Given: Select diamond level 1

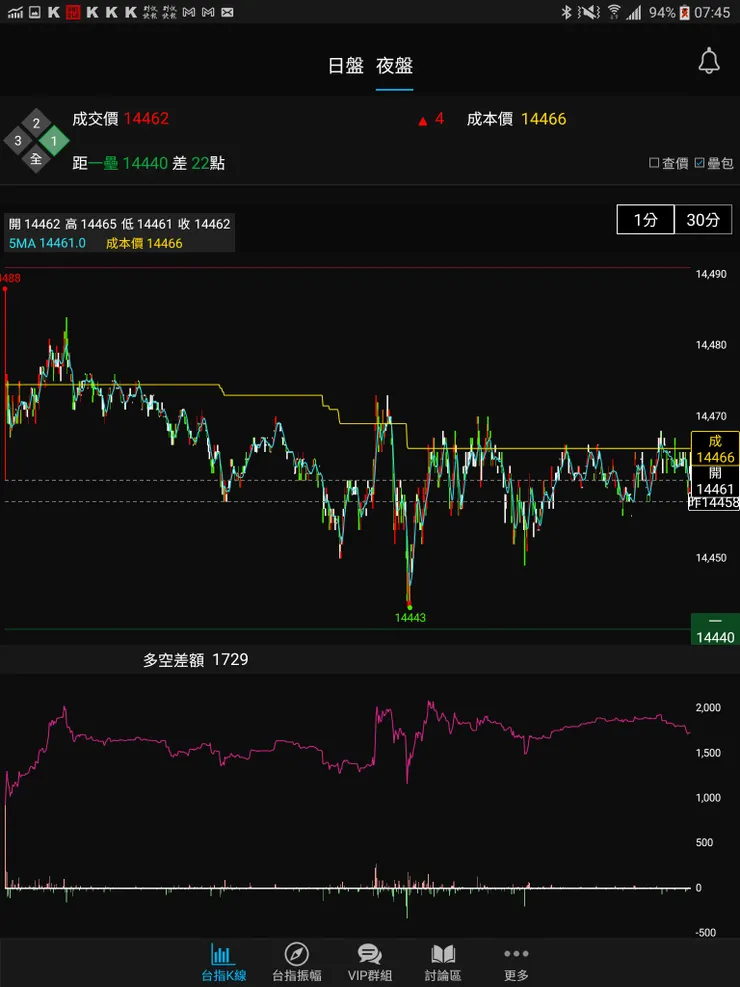Looking at the screenshot, I should click(x=54, y=141).
